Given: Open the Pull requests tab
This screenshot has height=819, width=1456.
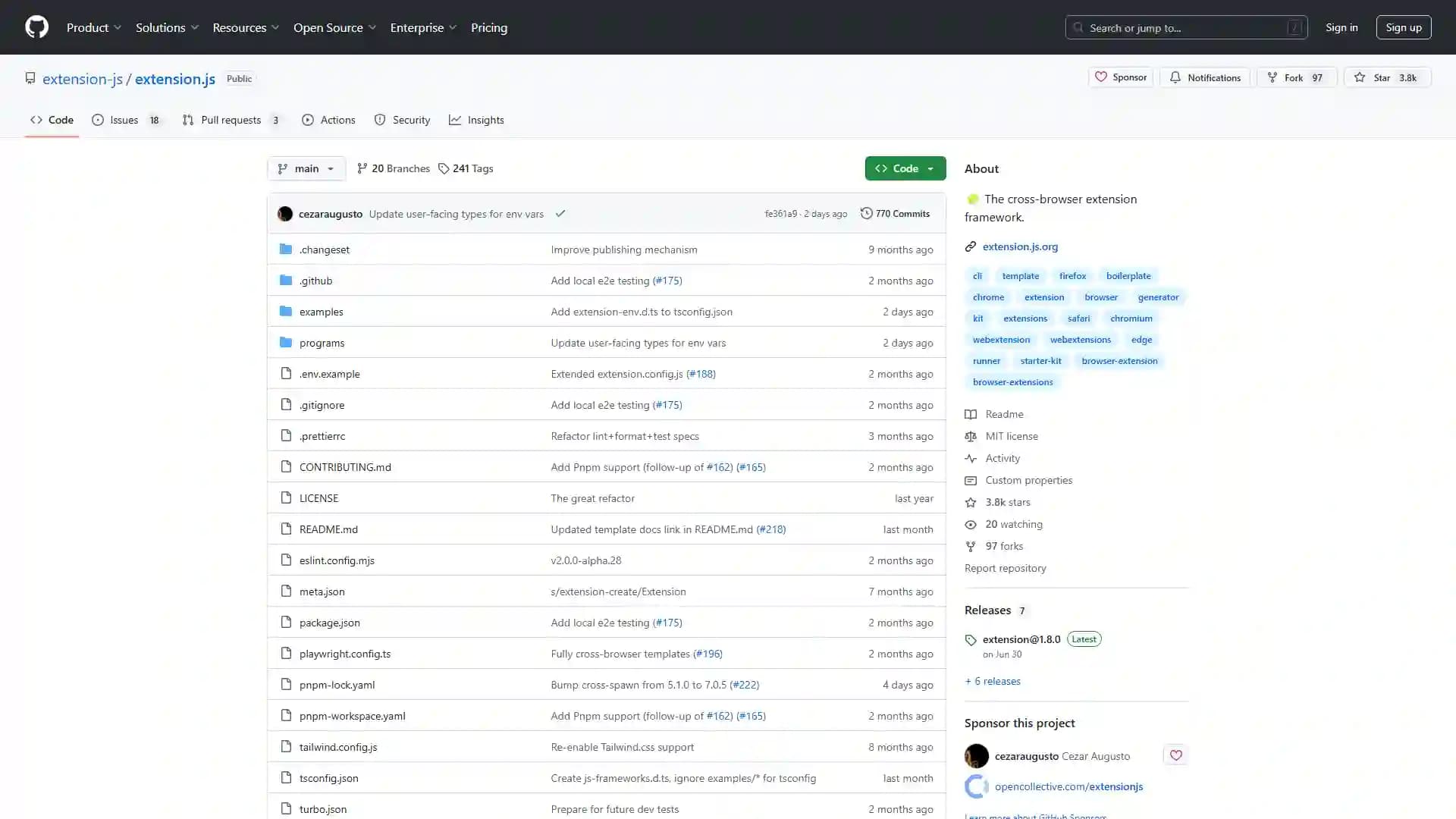Looking at the screenshot, I should (x=232, y=120).
